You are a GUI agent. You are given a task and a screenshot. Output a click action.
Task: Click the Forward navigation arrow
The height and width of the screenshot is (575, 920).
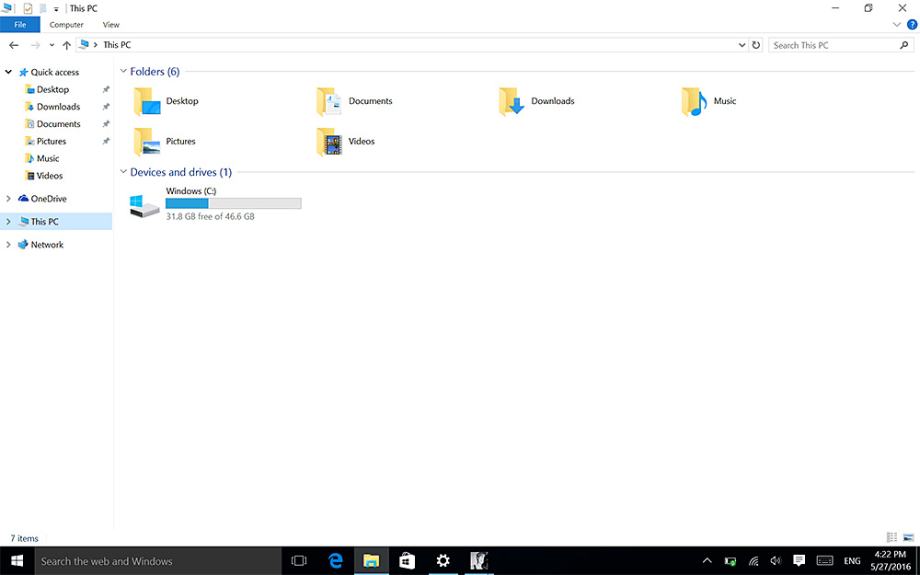click(x=35, y=45)
